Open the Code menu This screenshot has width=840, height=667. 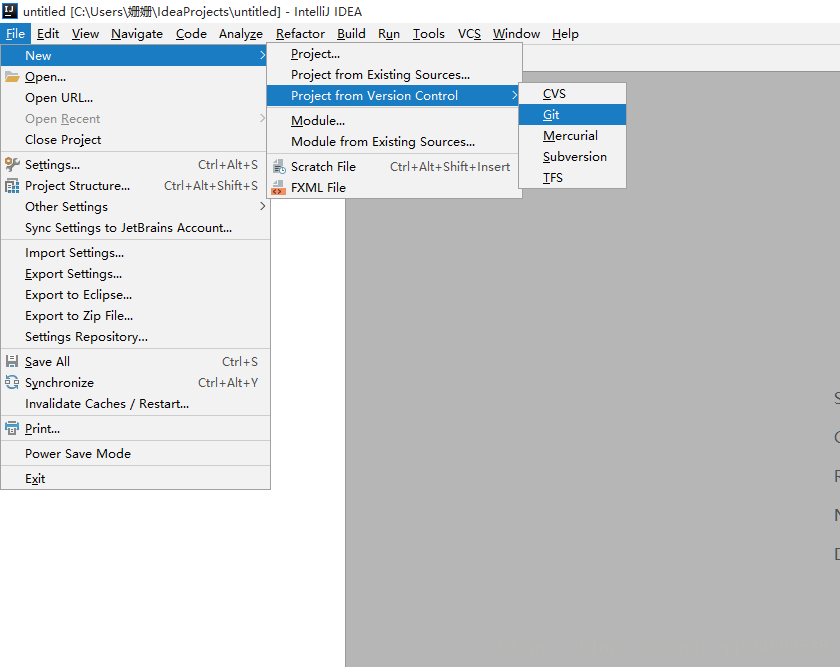(191, 34)
